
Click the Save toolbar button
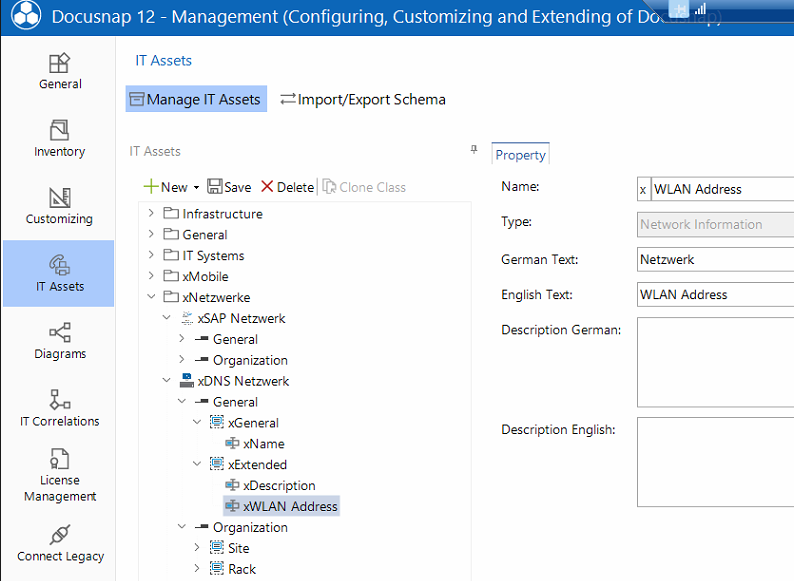[x=229, y=187]
